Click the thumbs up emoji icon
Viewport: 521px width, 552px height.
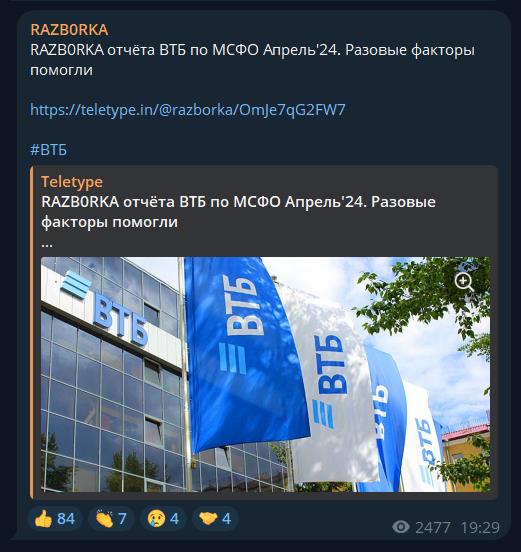click(x=44, y=519)
